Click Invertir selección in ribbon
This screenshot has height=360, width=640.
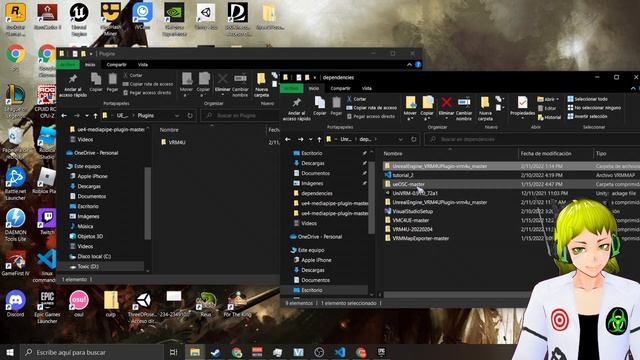(587, 116)
